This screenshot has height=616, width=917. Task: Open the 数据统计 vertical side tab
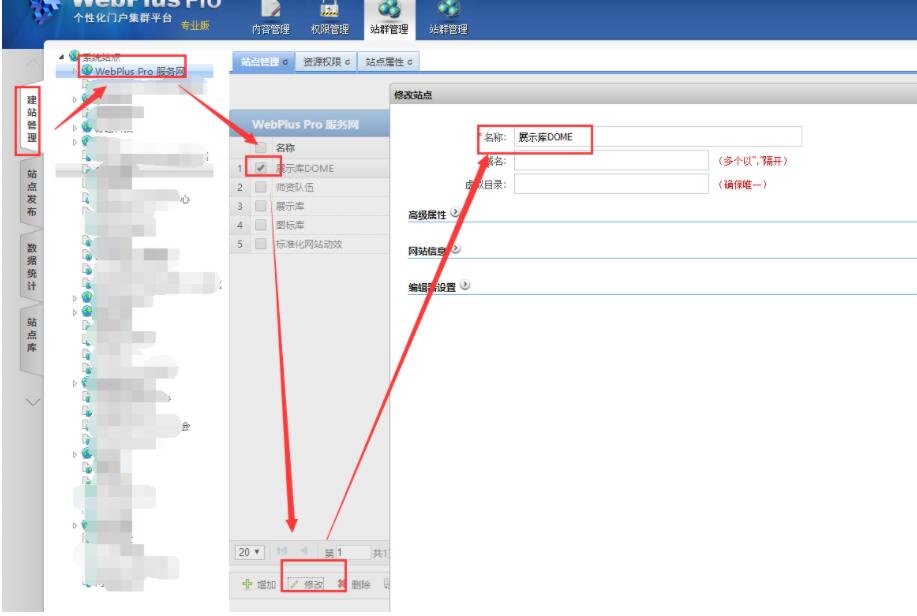click(32, 266)
